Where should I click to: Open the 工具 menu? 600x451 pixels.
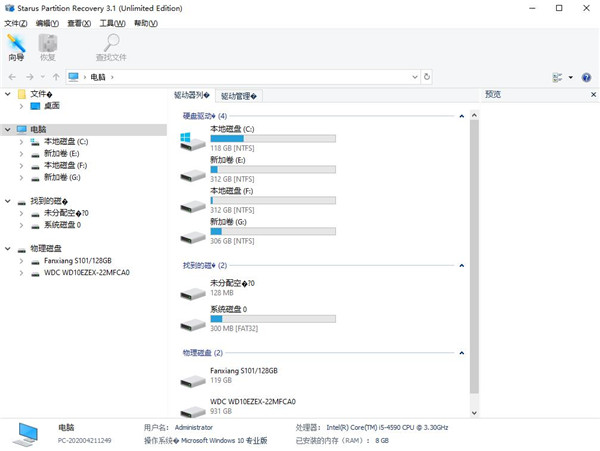(x=112, y=23)
